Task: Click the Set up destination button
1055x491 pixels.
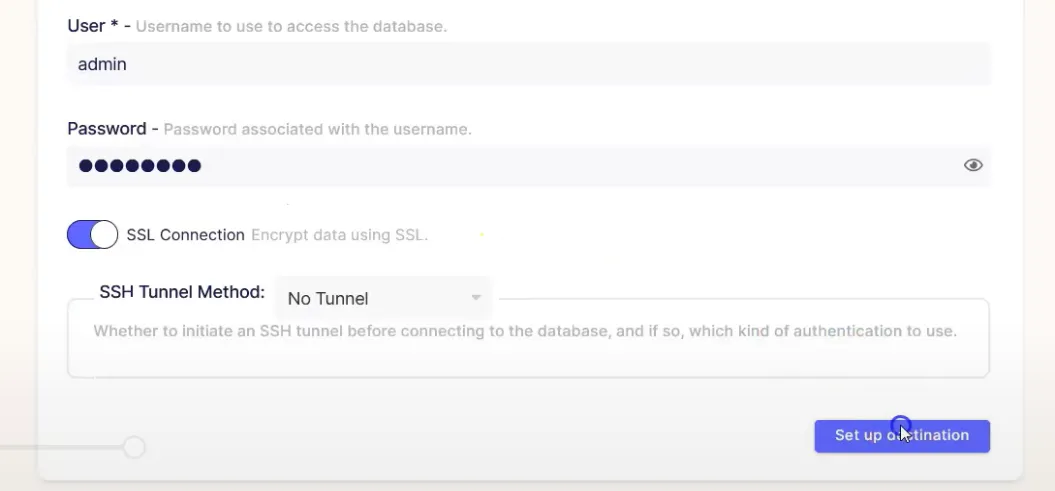Action: click(902, 436)
